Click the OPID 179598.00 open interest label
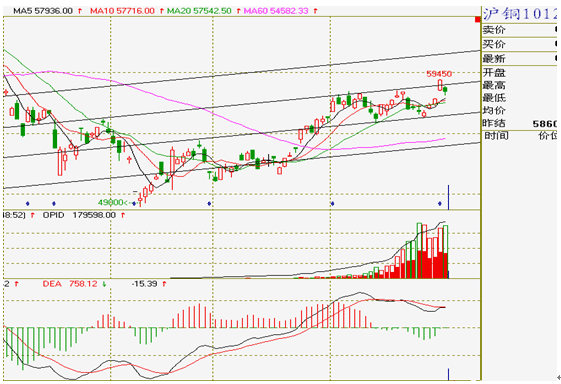The image size is (561, 384). click(x=79, y=215)
